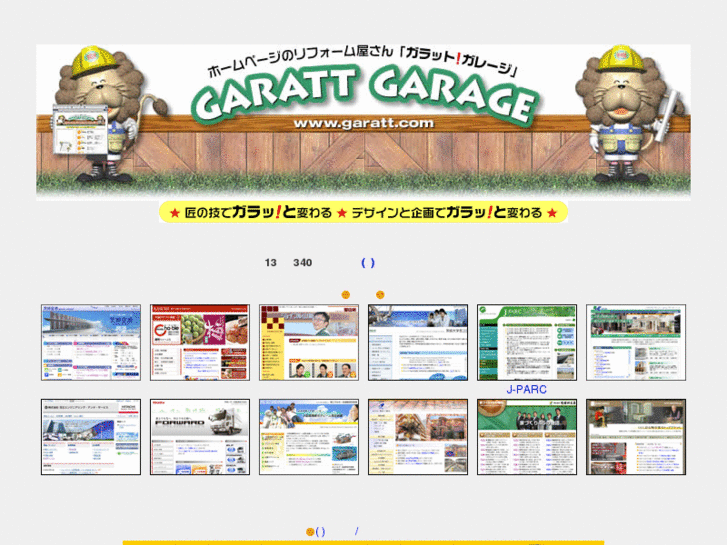Open the bottom blue parentheses link
The height and width of the screenshot is (545, 727).
click(x=320, y=532)
